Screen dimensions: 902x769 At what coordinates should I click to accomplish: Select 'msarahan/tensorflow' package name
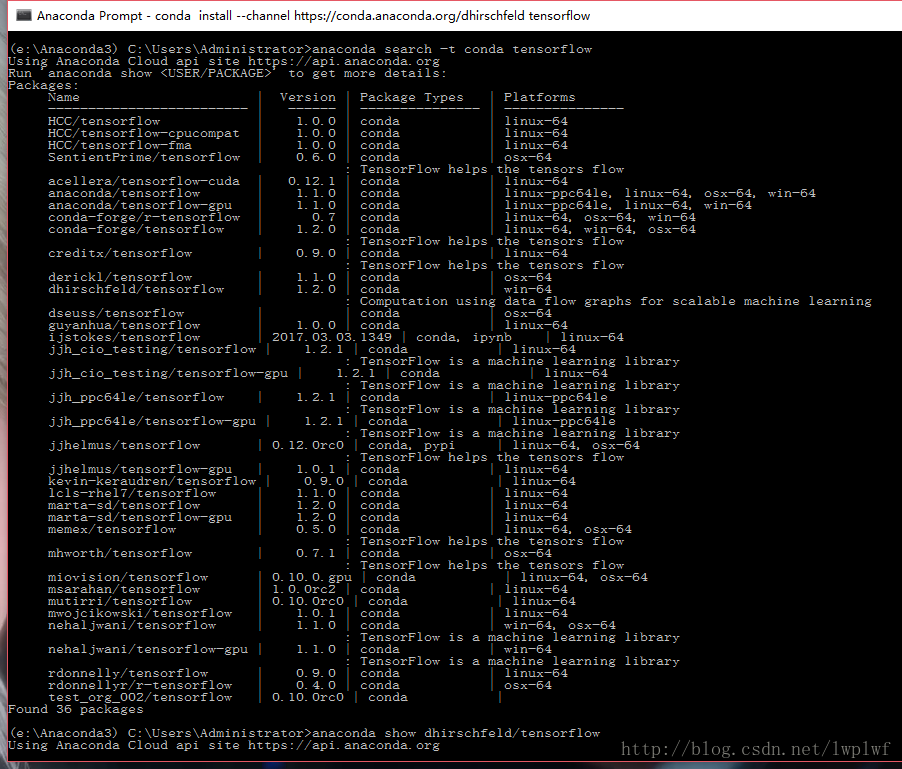(x=124, y=590)
